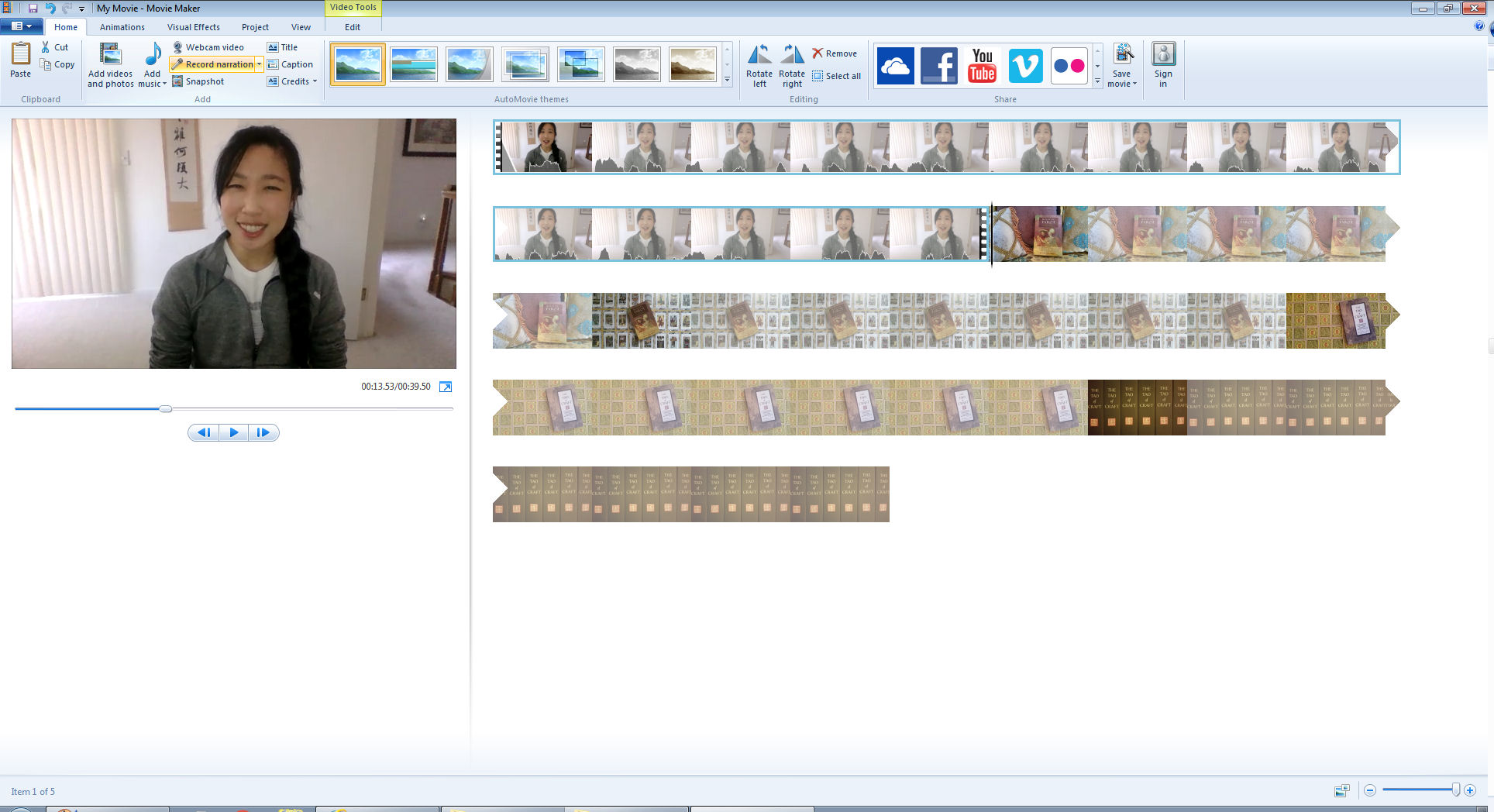Click Select all in Editing group

click(836, 76)
